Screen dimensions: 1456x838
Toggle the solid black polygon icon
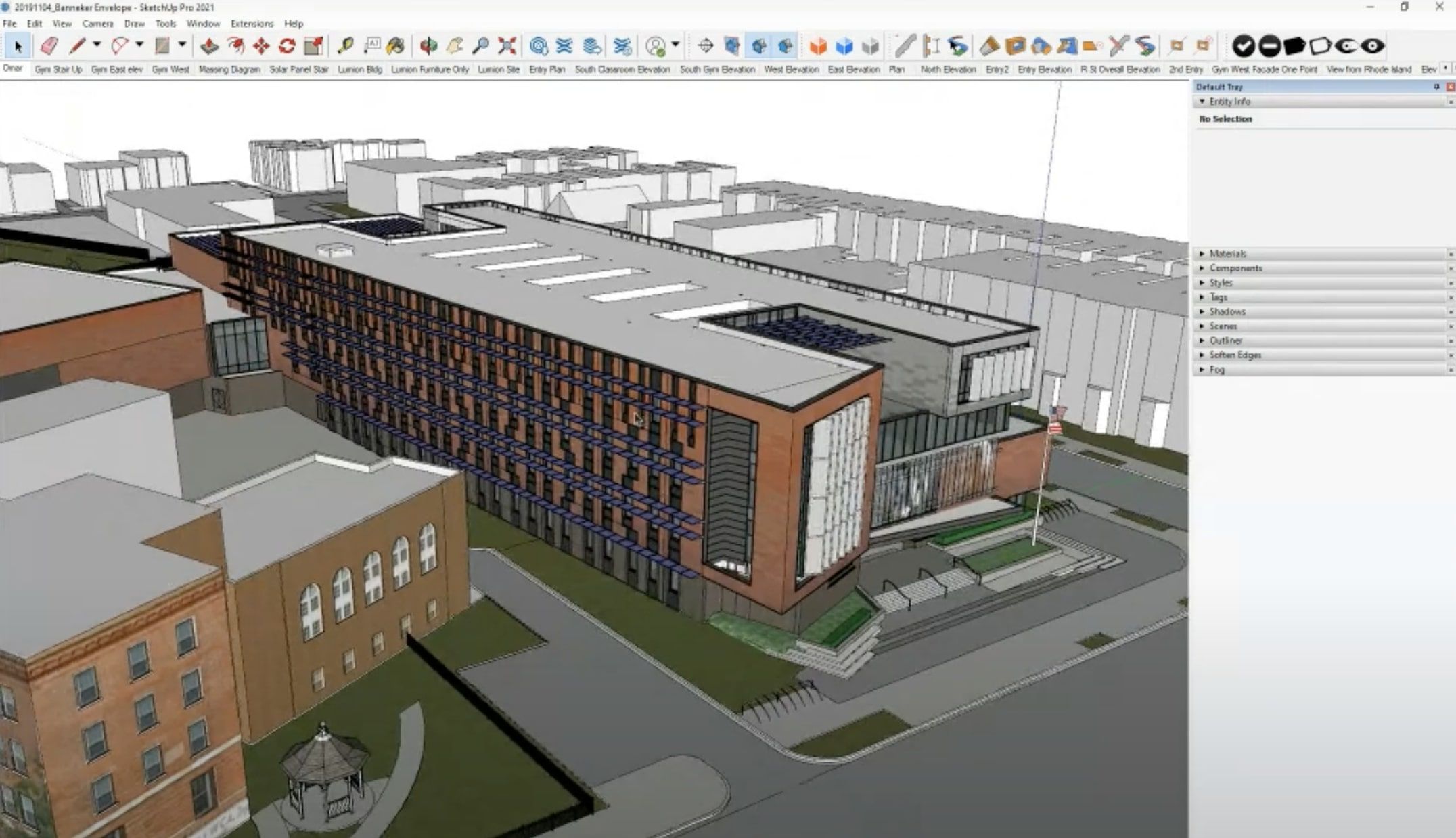[x=1294, y=46]
